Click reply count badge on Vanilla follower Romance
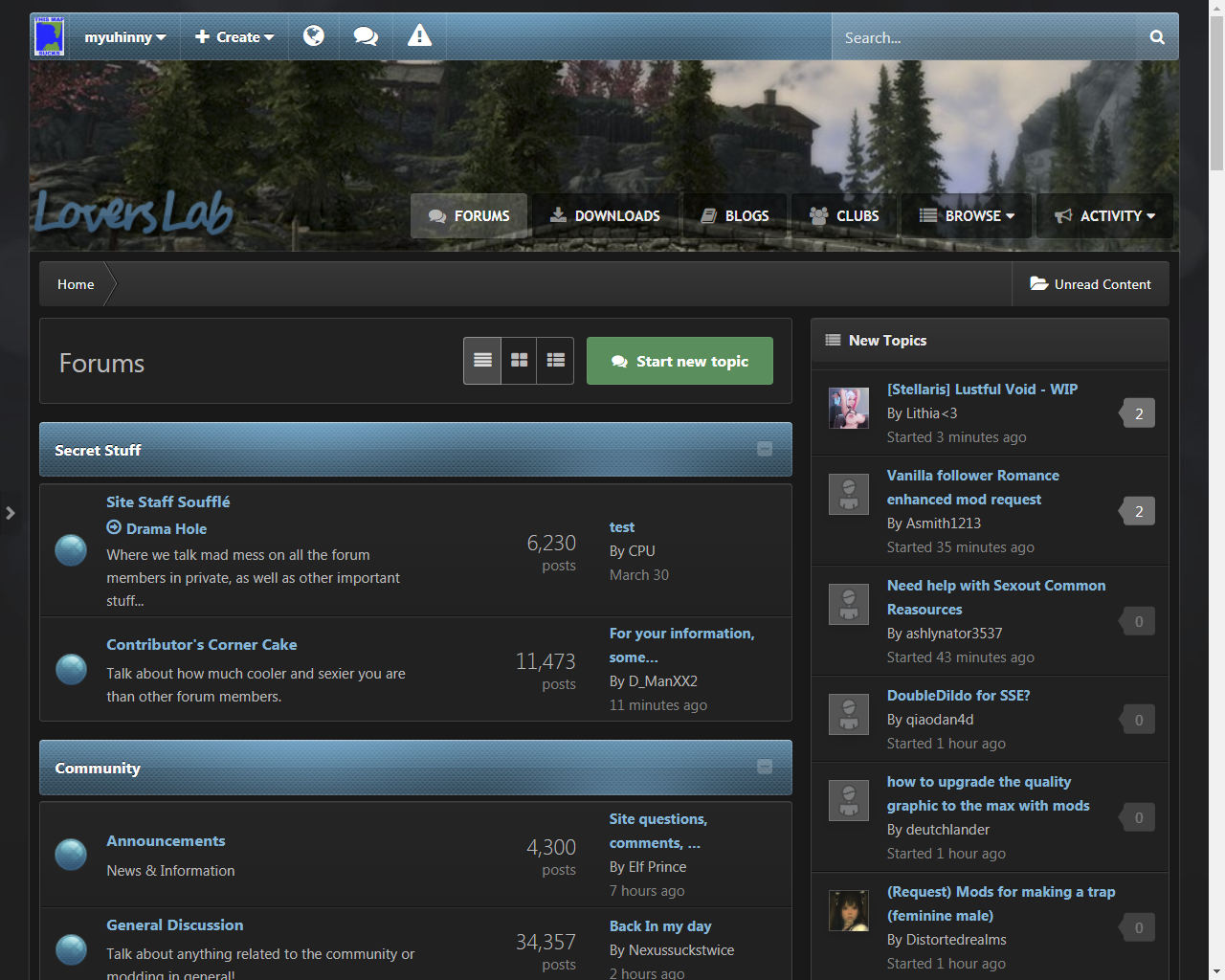The height and width of the screenshot is (980, 1225). point(1137,511)
